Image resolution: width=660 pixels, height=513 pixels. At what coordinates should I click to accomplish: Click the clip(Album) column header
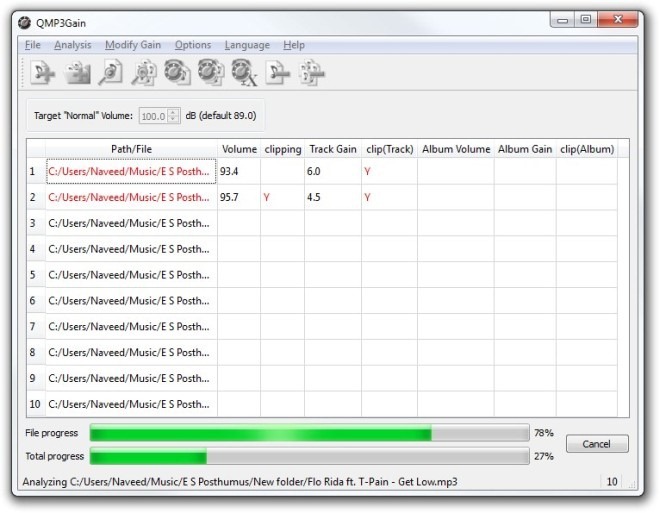click(x=587, y=149)
